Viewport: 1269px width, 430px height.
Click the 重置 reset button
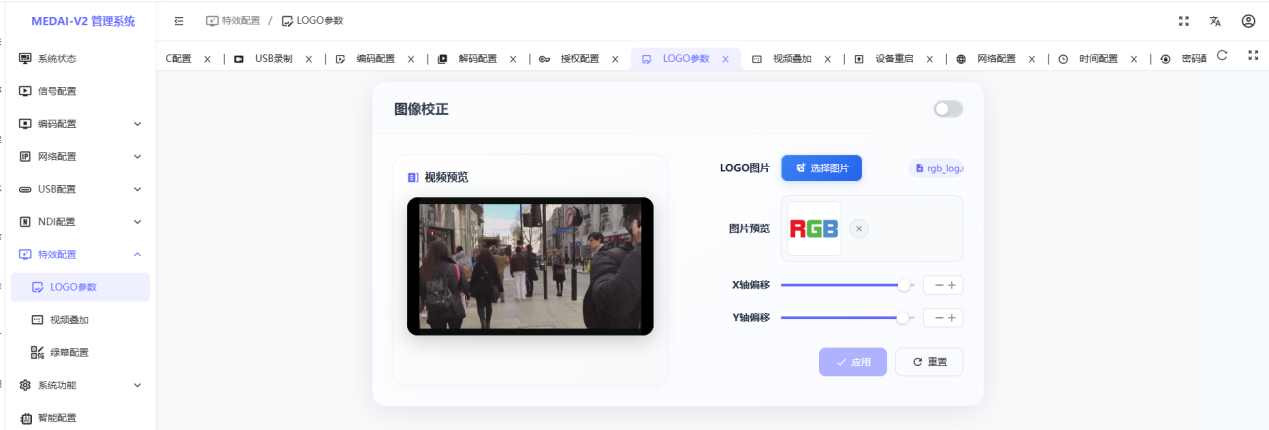coord(929,362)
